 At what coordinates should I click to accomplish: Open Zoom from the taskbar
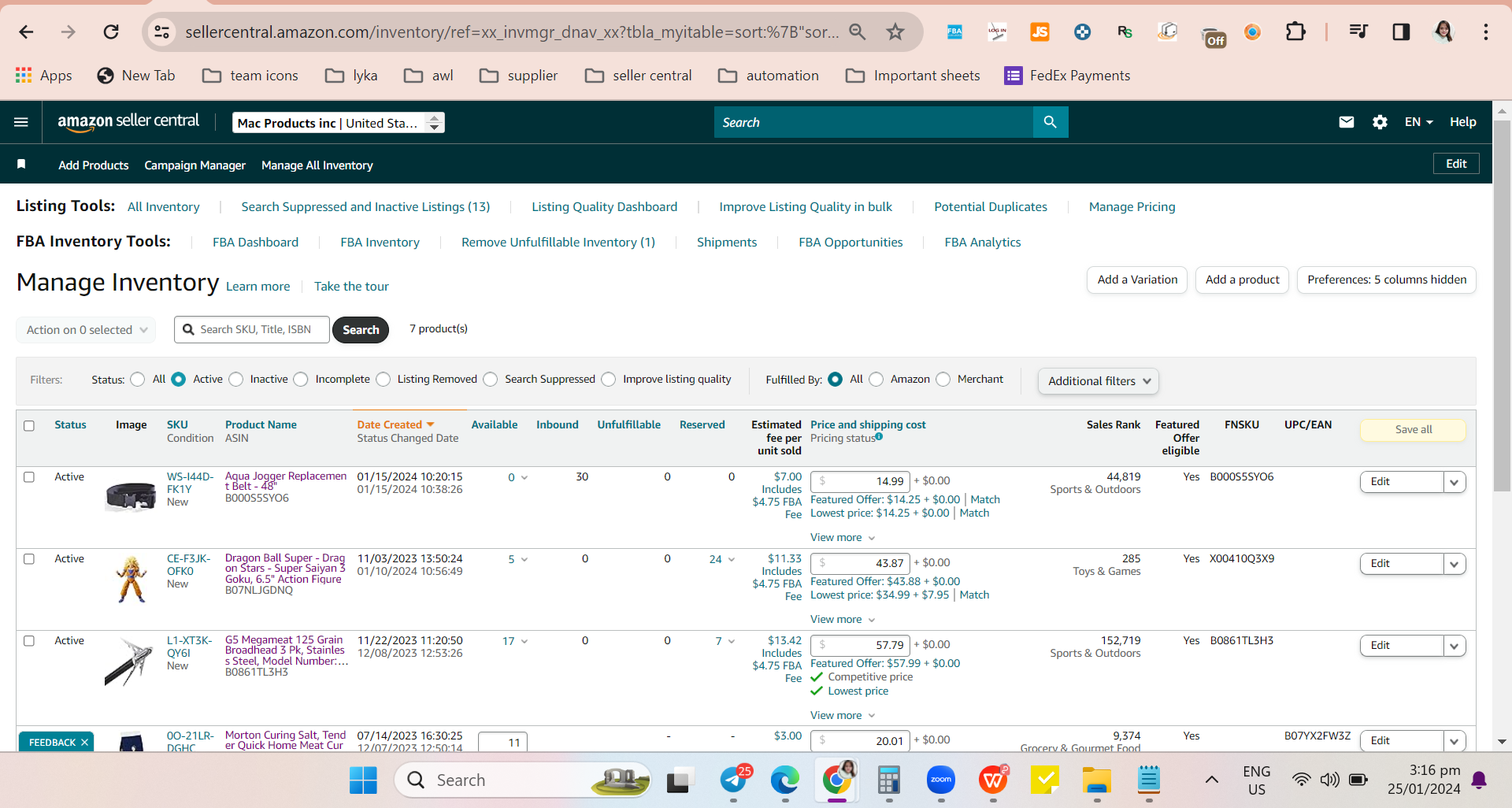point(941,780)
